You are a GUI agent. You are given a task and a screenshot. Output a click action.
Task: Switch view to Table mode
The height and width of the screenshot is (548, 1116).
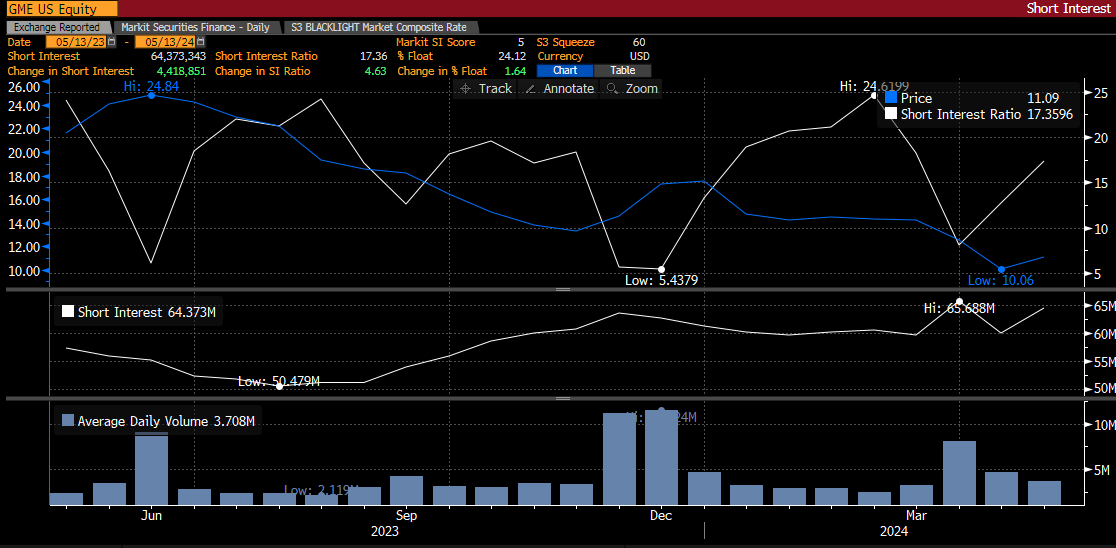(x=622, y=71)
